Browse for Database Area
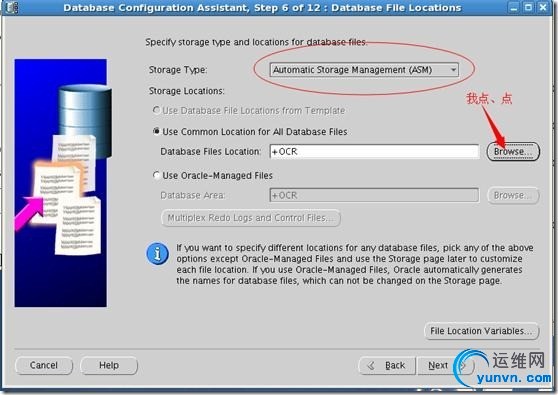This screenshot has height=395, width=558. click(513, 195)
